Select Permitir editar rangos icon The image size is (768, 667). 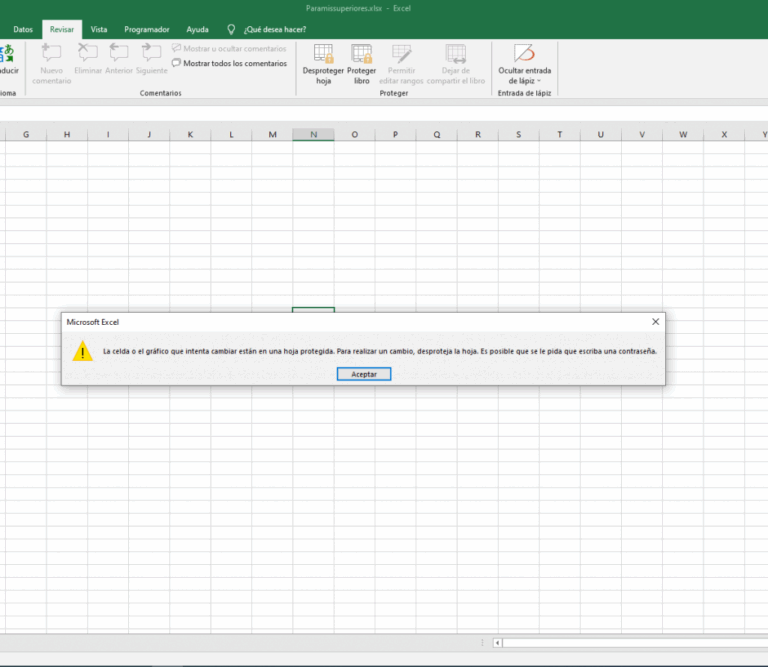(x=402, y=55)
